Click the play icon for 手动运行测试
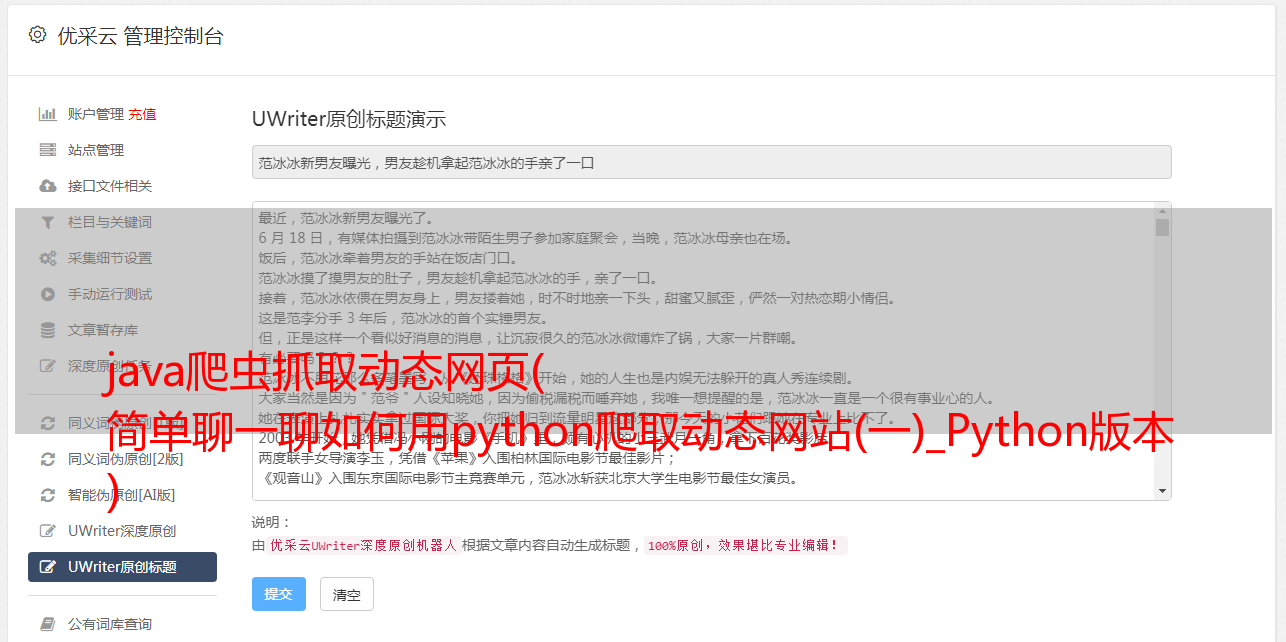This screenshot has height=642, width=1286. tap(47, 294)
